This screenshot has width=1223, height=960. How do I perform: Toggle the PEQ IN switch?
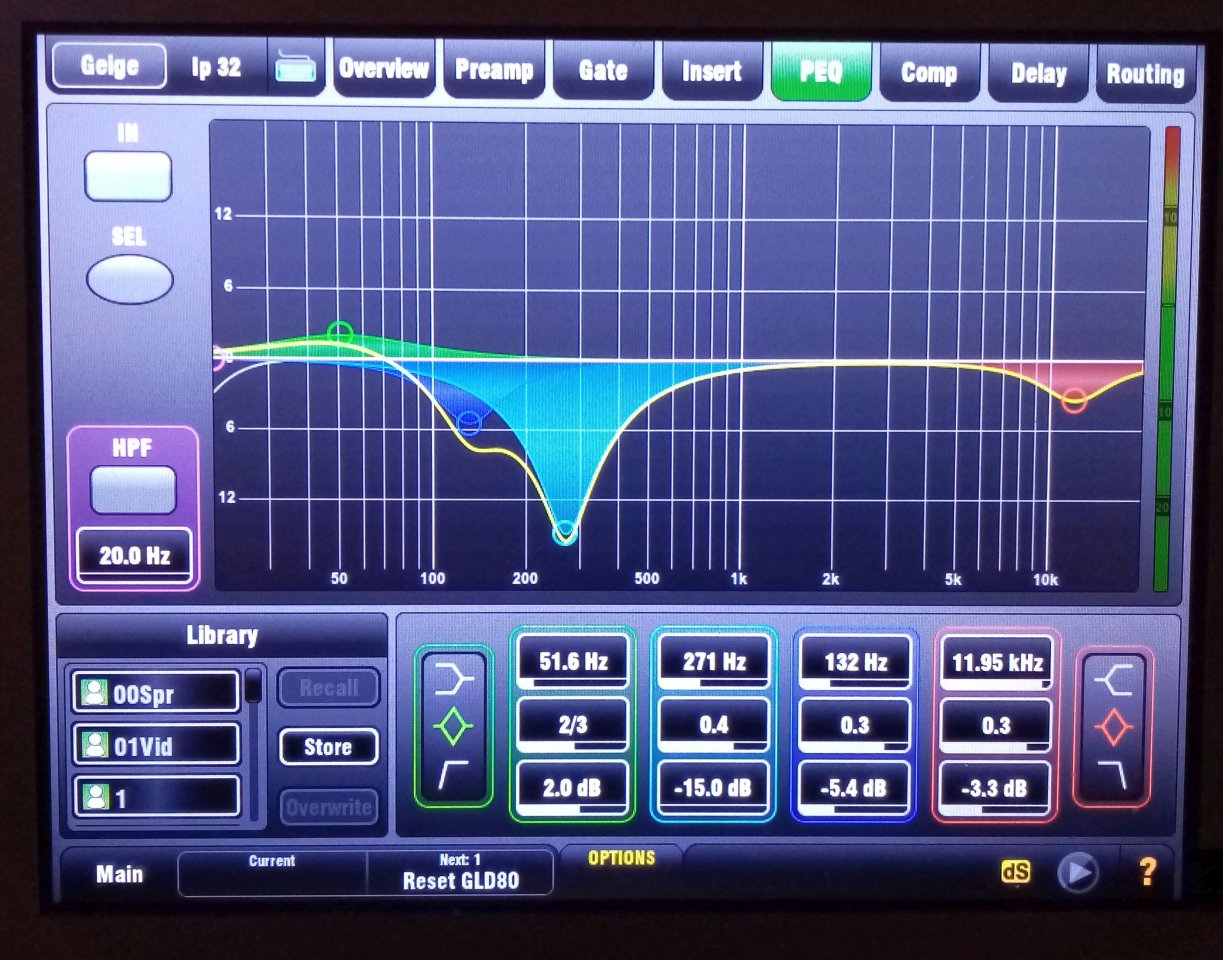click(128, 177)
